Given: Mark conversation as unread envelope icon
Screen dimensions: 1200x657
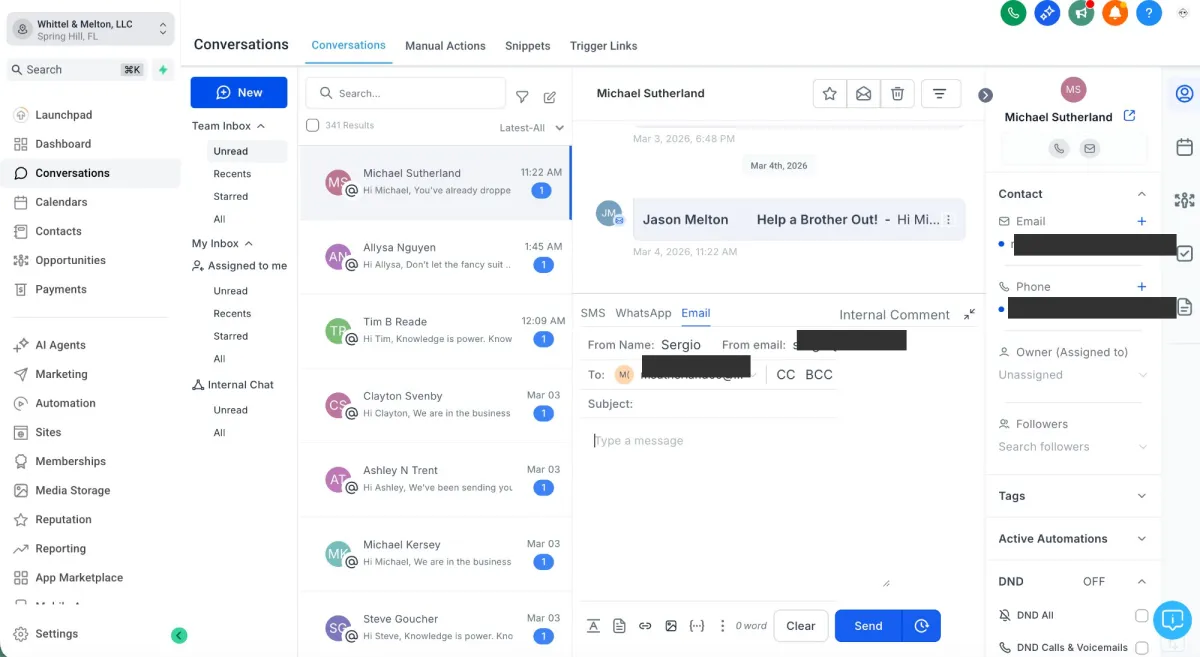Looking at the screenshot, I should point(863,93).
